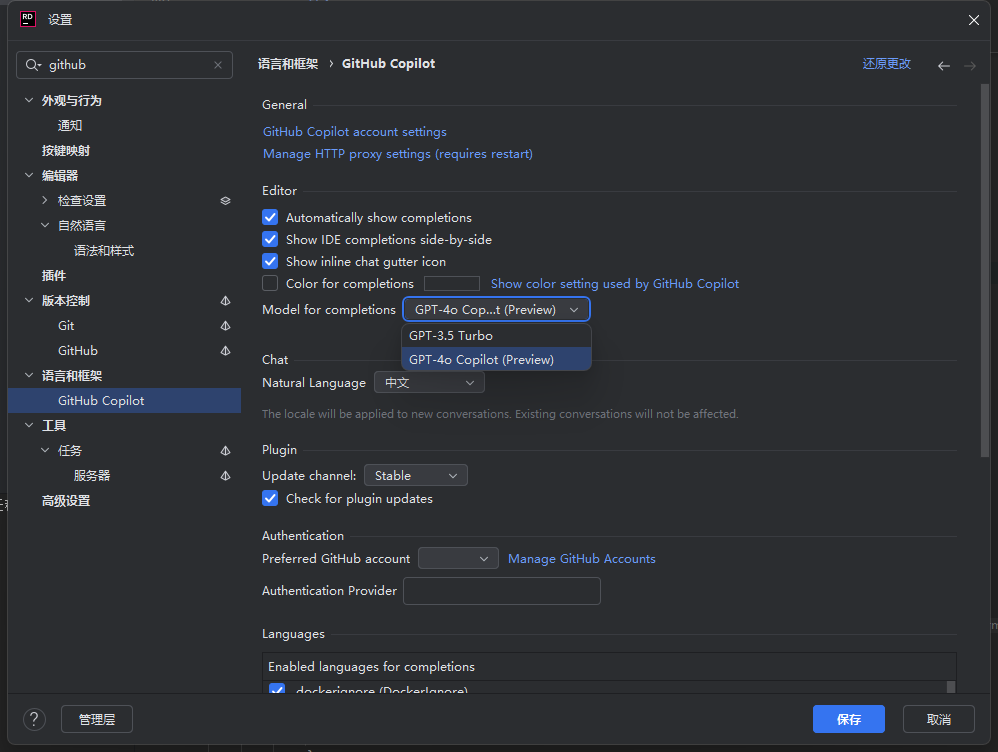Click the layers icon beside 检查设置
The height and width of the screenshot is (752, 998).
point(225,201)
